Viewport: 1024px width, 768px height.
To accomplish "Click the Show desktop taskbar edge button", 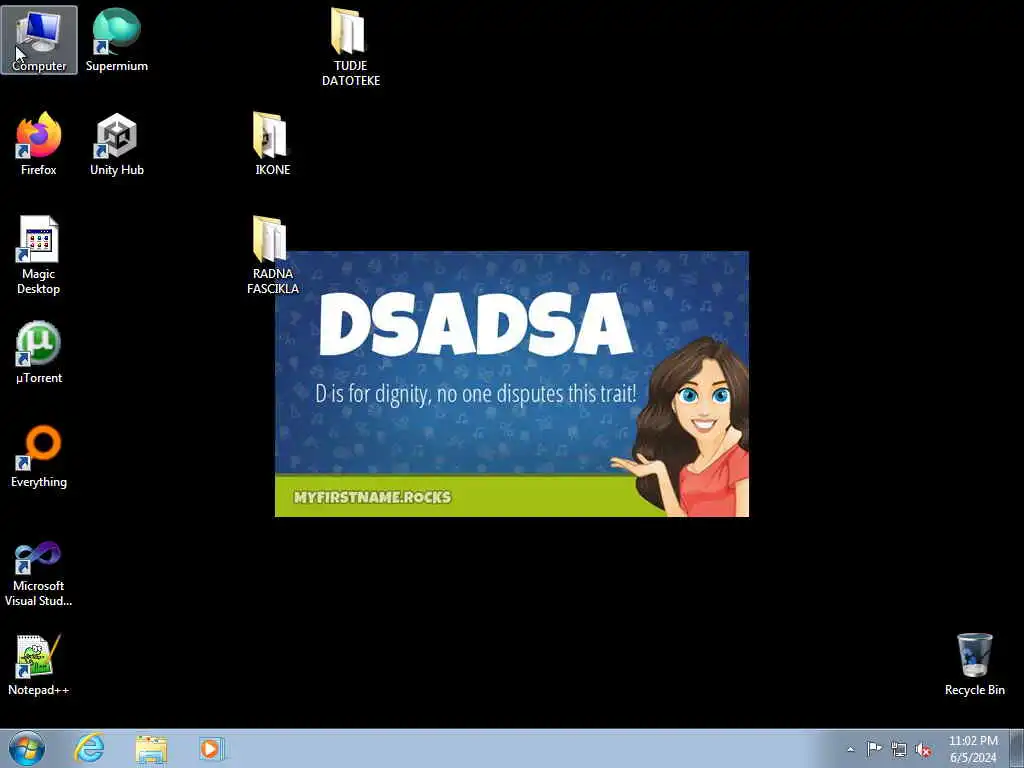I will coord(1017,748).
